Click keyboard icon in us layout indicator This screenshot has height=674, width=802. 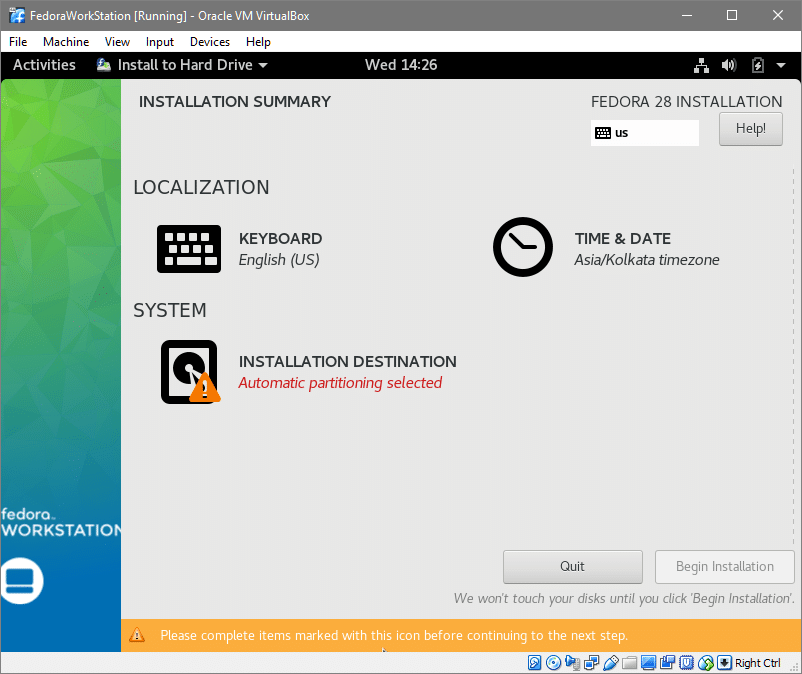tap(603, 133)
